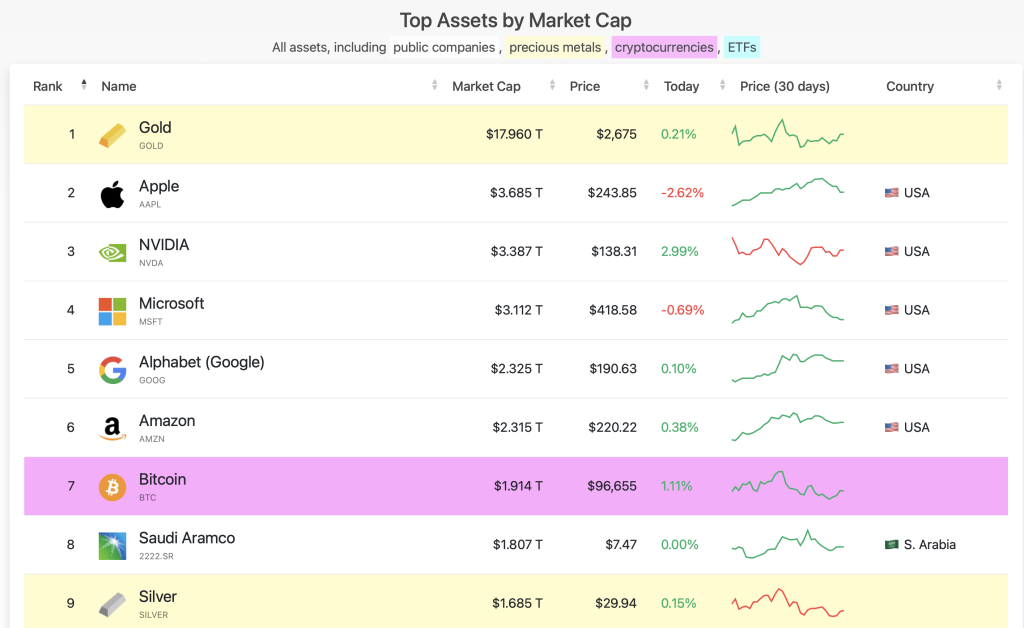Click NVIDIA price $138.31
The height and width of the screenshot is (628, 1024).
(614, 251)
